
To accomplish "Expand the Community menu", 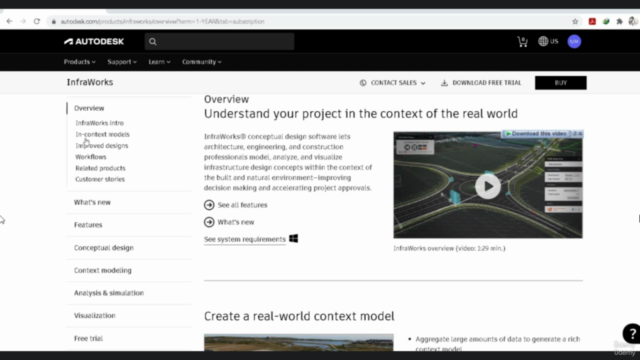I will click(202, 62).
